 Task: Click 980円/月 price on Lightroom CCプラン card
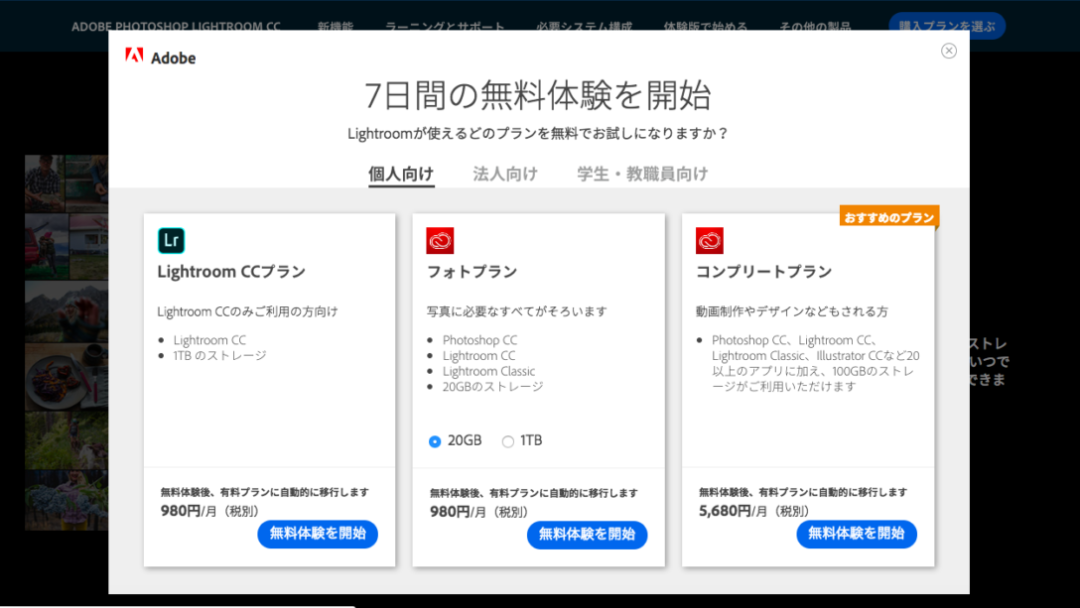pyautogui.click(x=209, y=511)
